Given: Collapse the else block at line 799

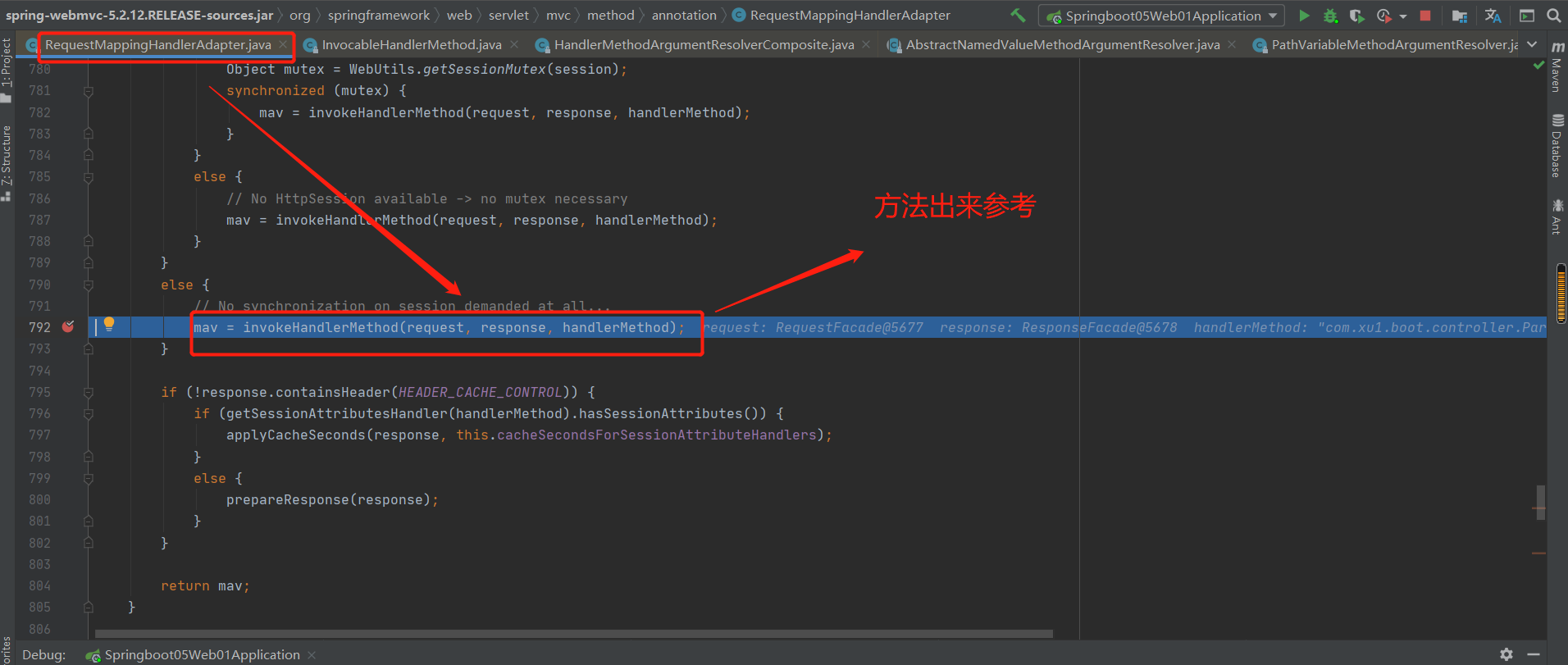Looking at the screenshot, I should (x=89, y=479).
